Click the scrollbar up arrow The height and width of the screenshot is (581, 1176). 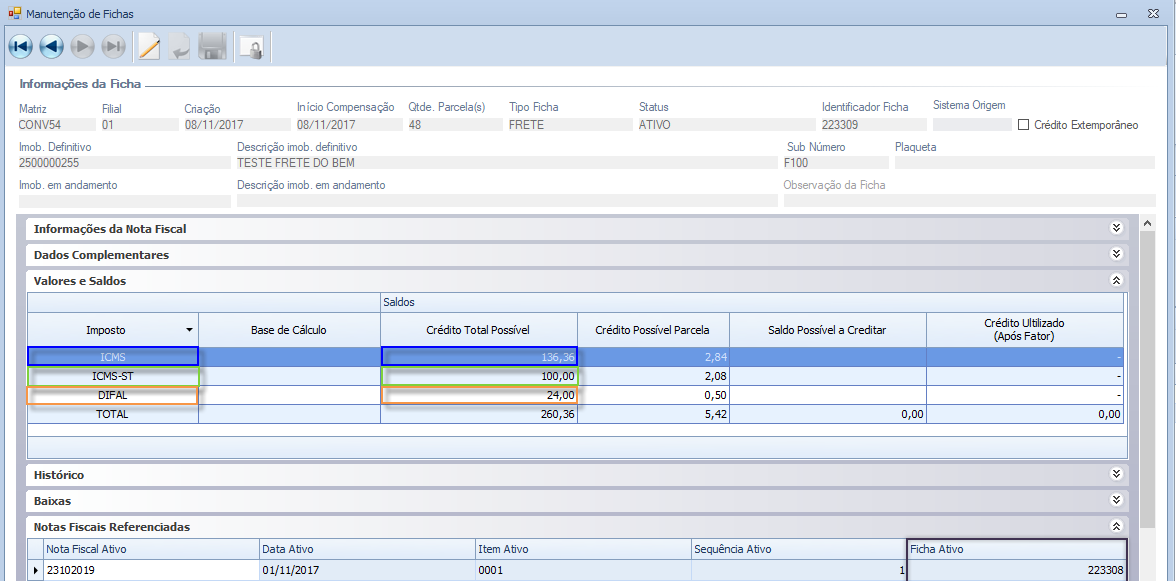point(1148,224)
